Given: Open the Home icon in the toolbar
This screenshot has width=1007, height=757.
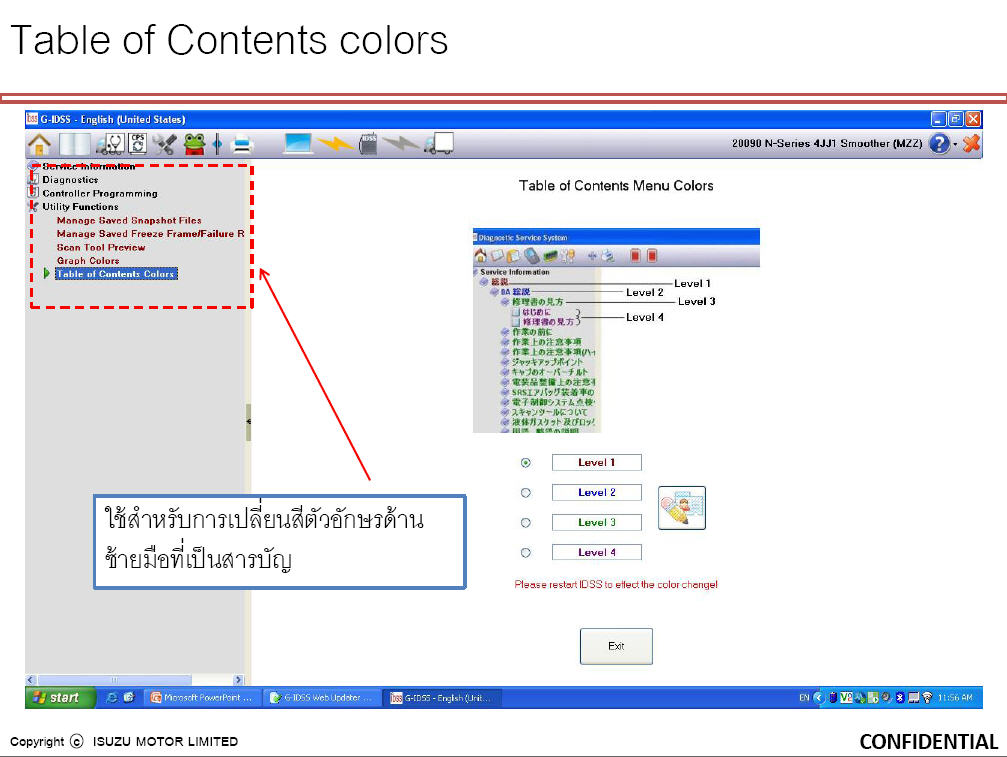Looking at the screenshot, I should [39, 144].
